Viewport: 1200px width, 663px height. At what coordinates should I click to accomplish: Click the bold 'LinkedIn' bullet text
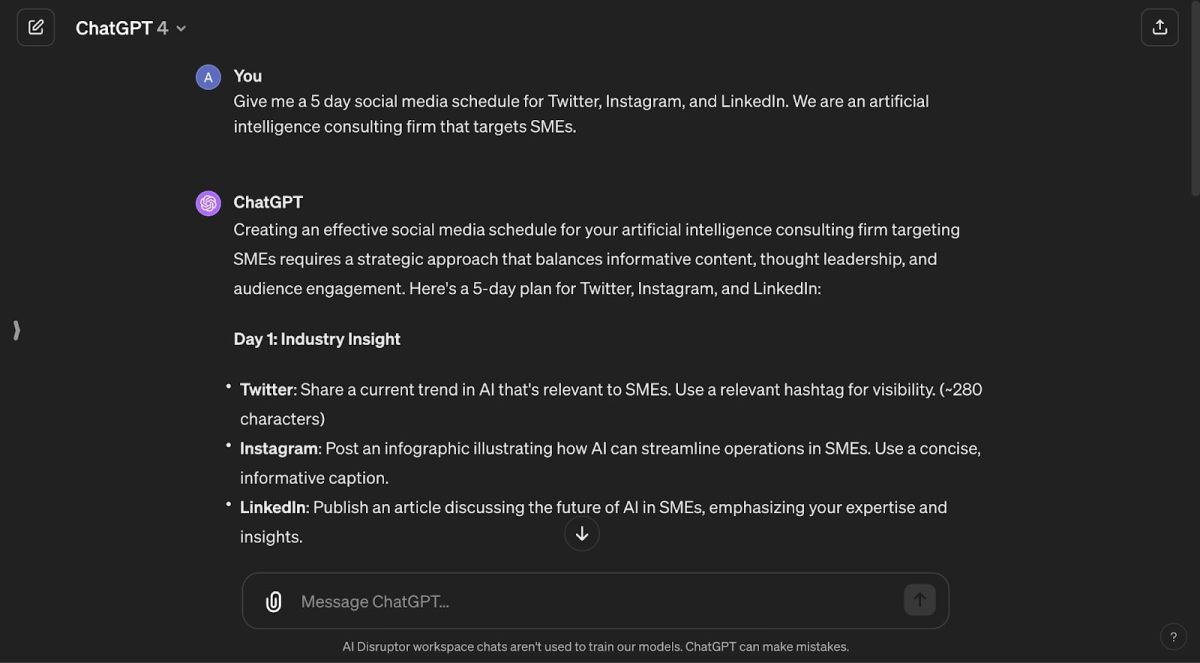pos(273,507)
